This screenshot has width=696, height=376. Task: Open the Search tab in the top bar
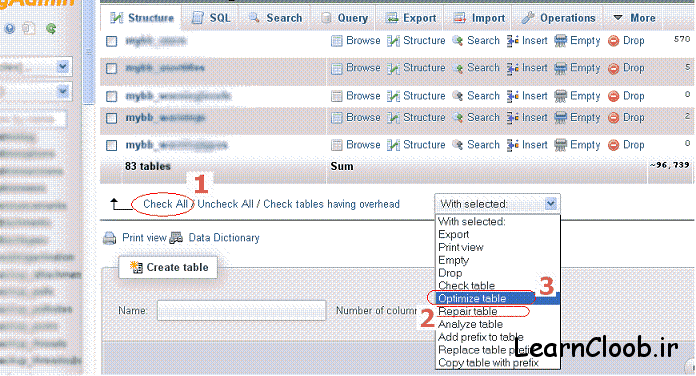point(276,18)
